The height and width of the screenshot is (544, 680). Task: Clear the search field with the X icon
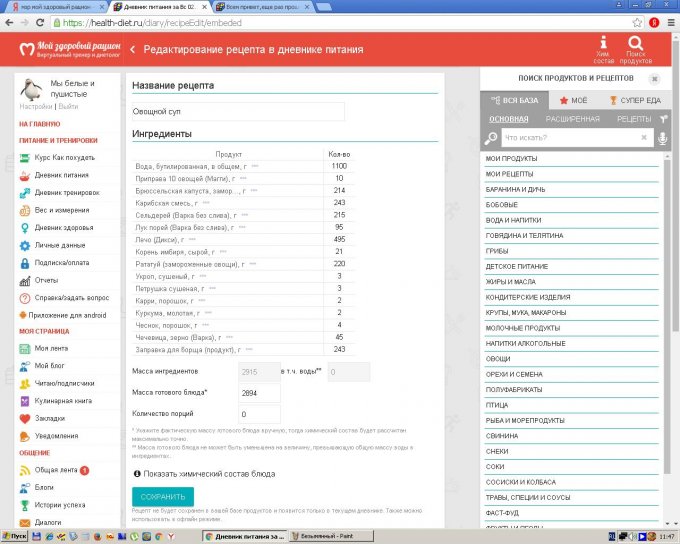coord(644,137)
